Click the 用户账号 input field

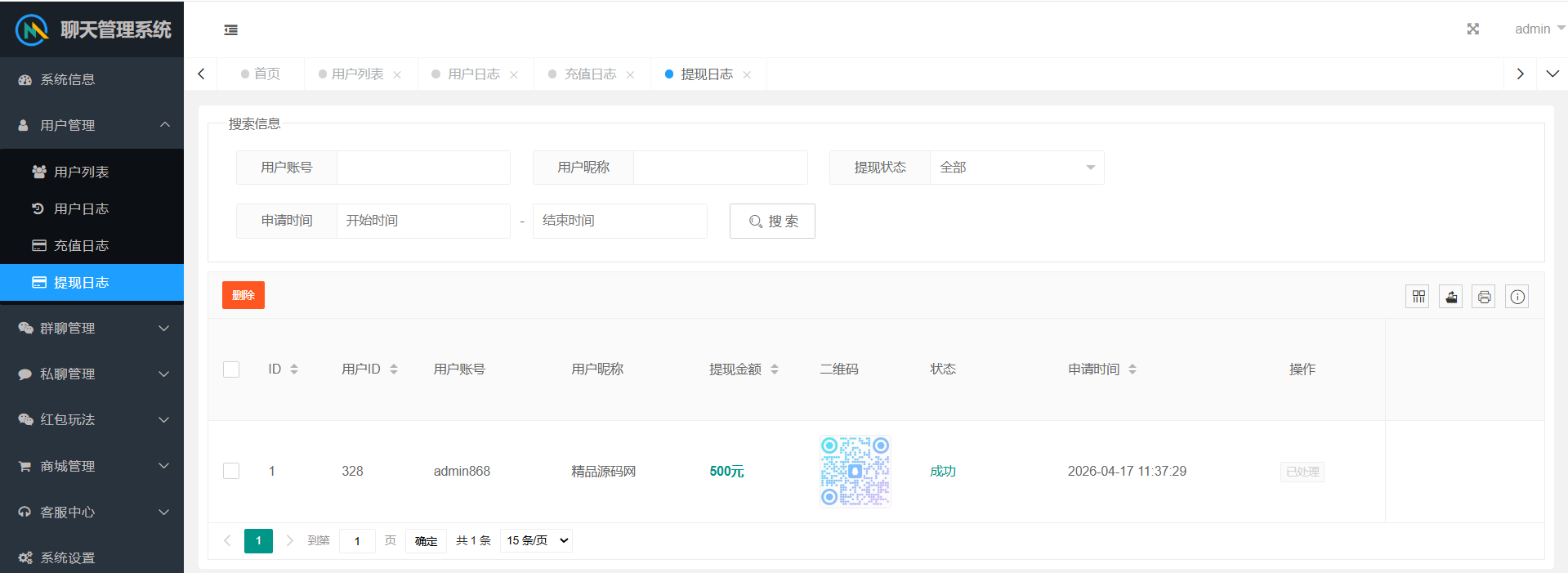click(x=423, y=168)
